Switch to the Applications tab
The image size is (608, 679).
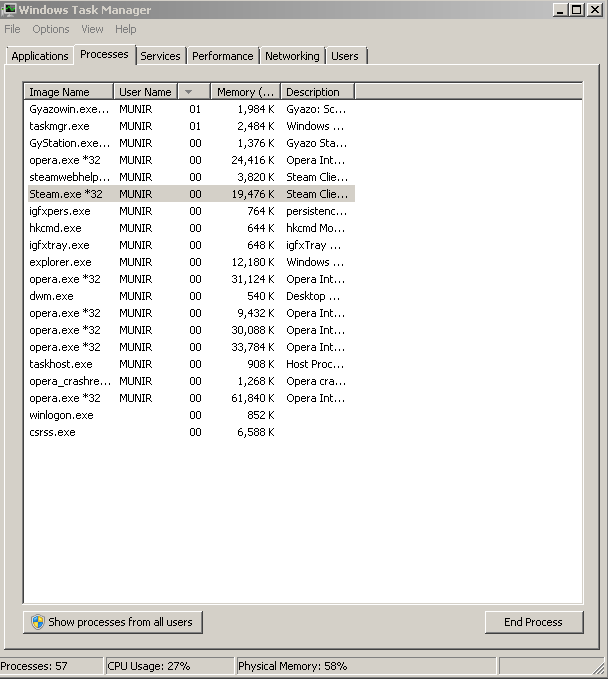click(40, 56)
